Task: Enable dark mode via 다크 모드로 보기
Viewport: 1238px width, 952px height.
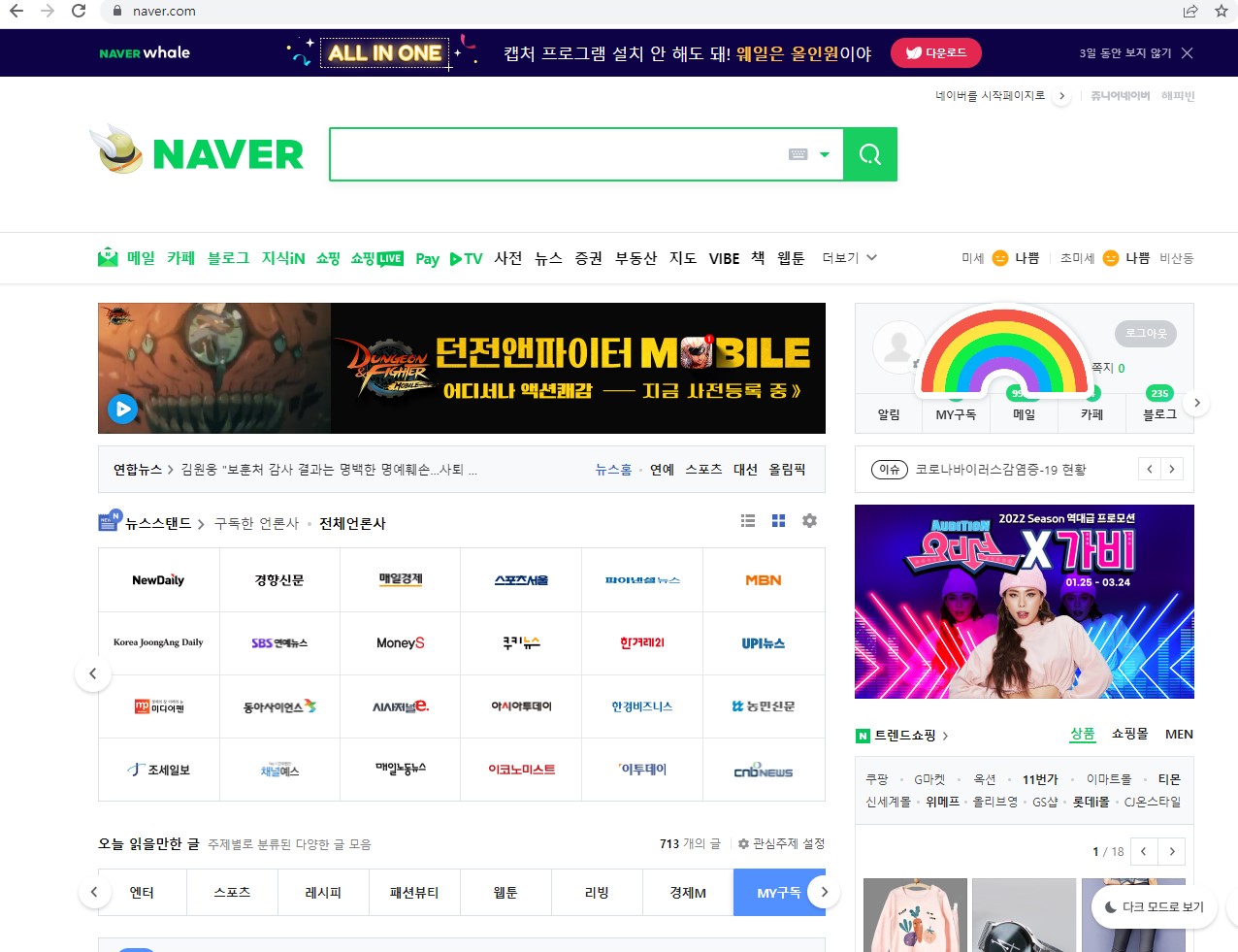Action: (x=1155, y=906)
